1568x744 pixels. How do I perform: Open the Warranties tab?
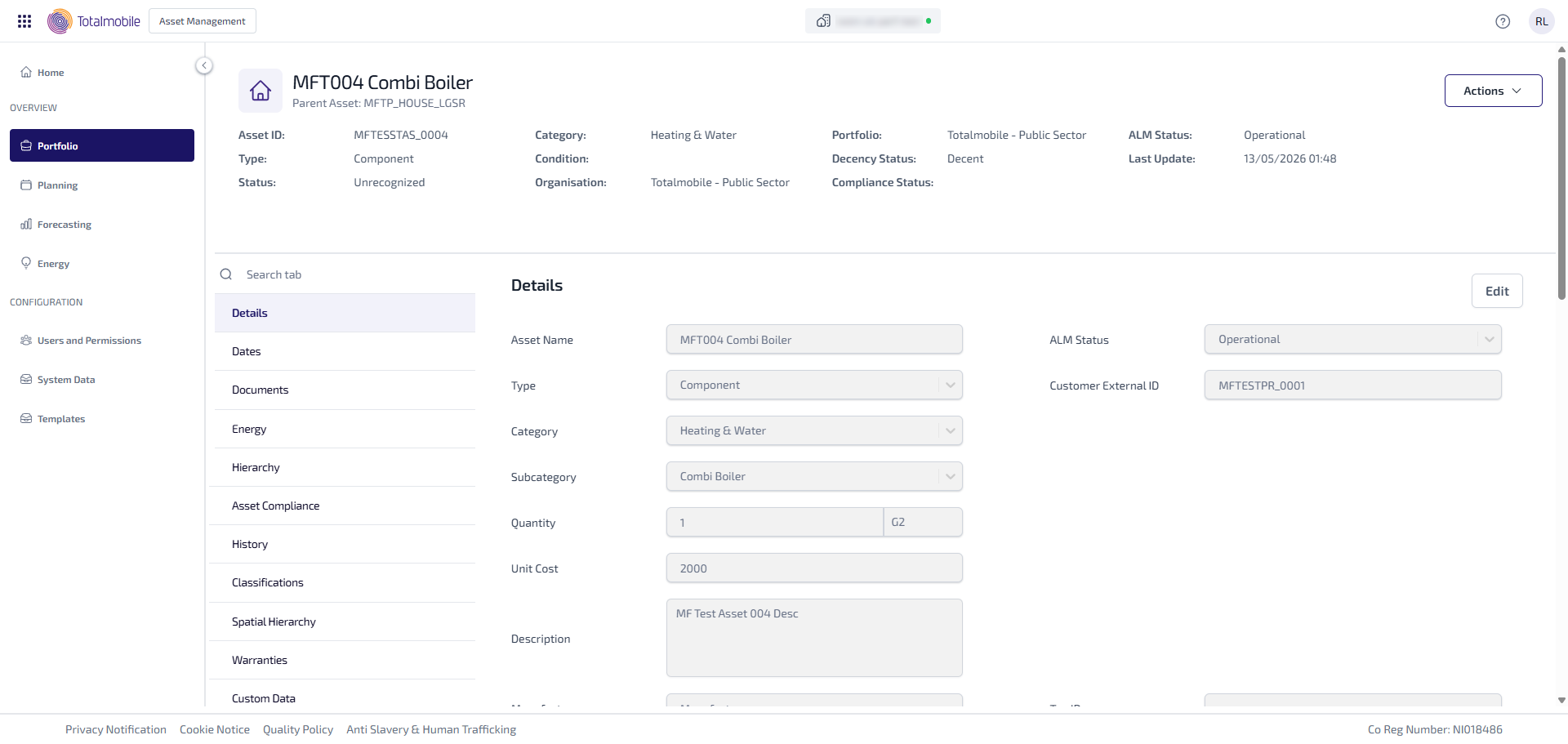coord(345,660)
